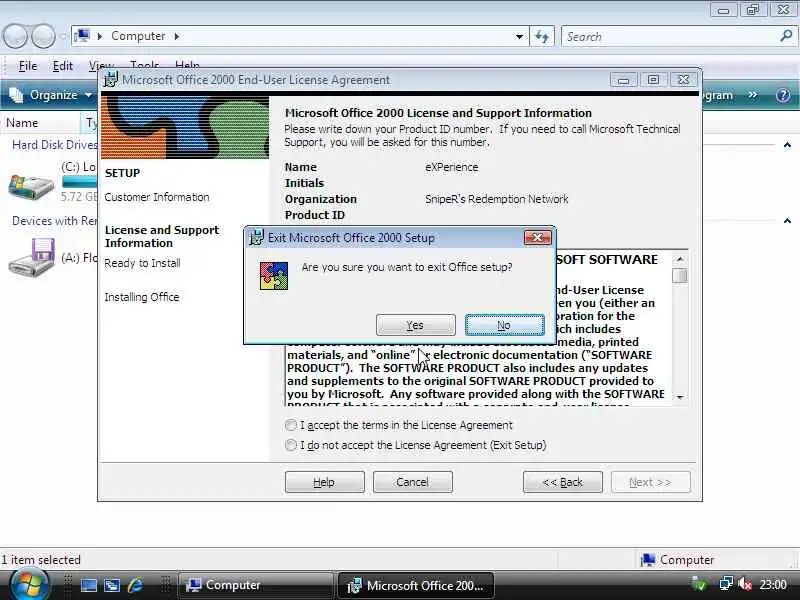Switch to Computer taskbar button
Screen dimensions: 800x600
pyautogui.click(x=256, y=585)
